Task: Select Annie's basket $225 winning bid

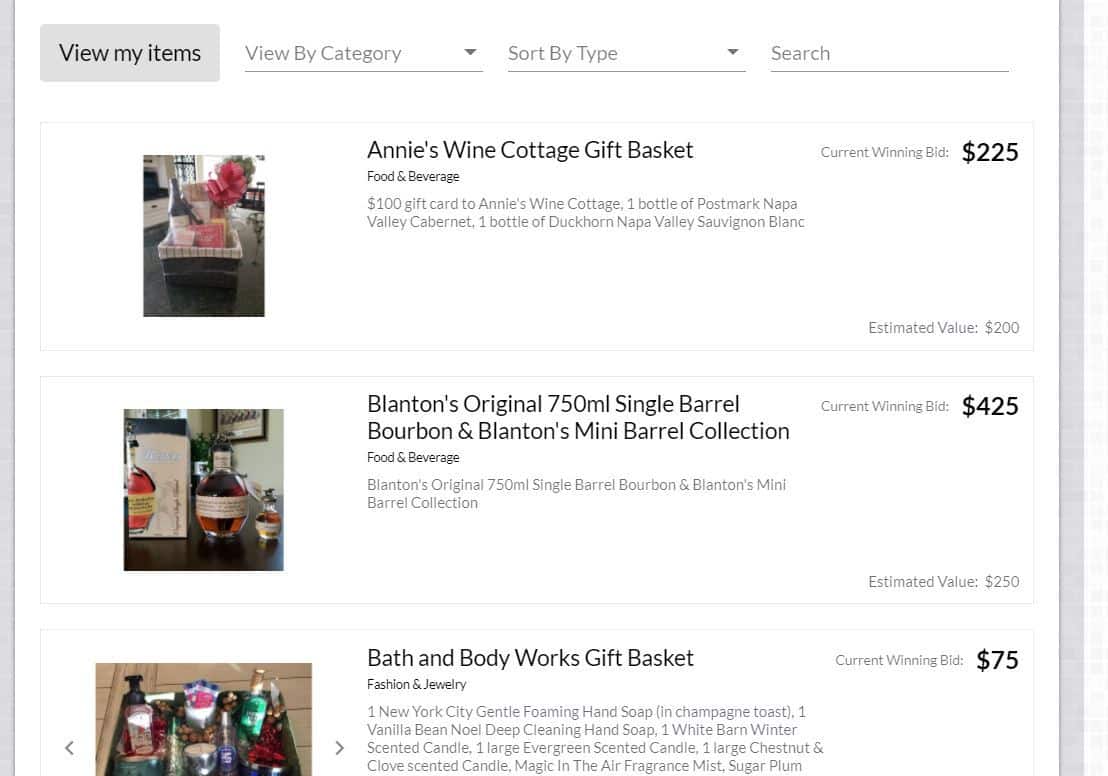Action: coord(990,152)
